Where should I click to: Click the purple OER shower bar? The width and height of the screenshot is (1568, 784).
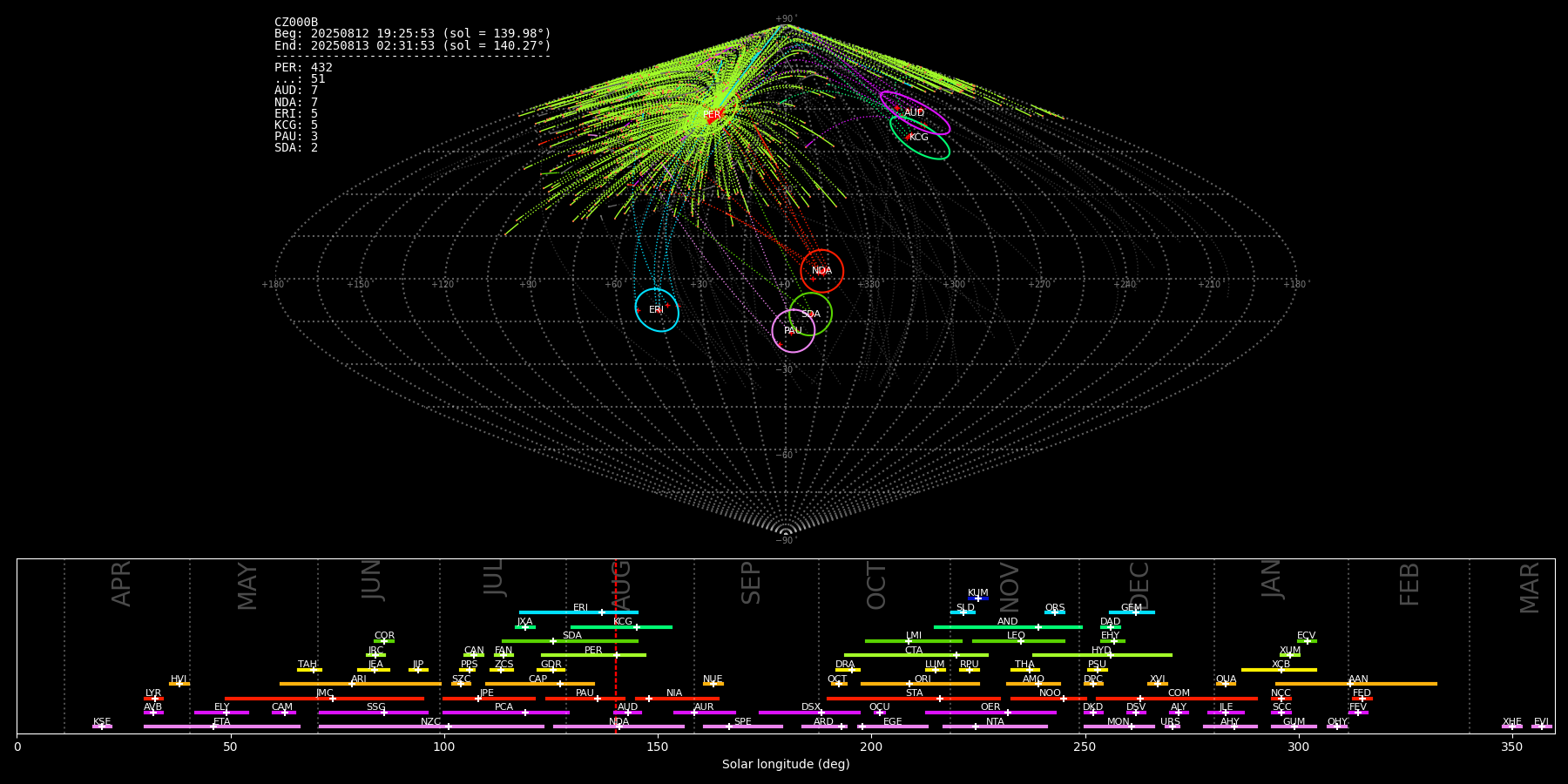pyautogui.click(x=990, y=713)
